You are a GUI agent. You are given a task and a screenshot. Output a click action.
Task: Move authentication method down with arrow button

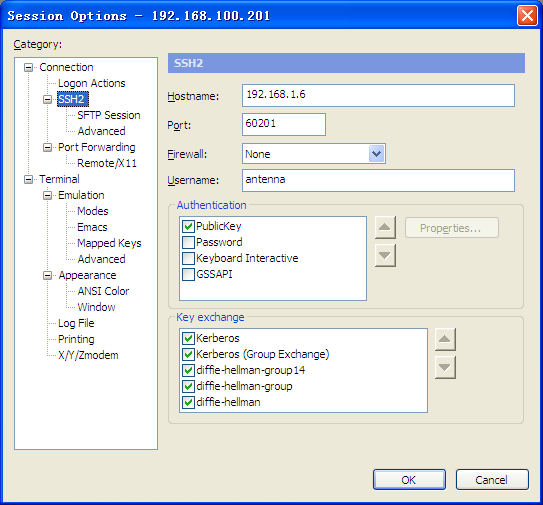coord(385,255)
